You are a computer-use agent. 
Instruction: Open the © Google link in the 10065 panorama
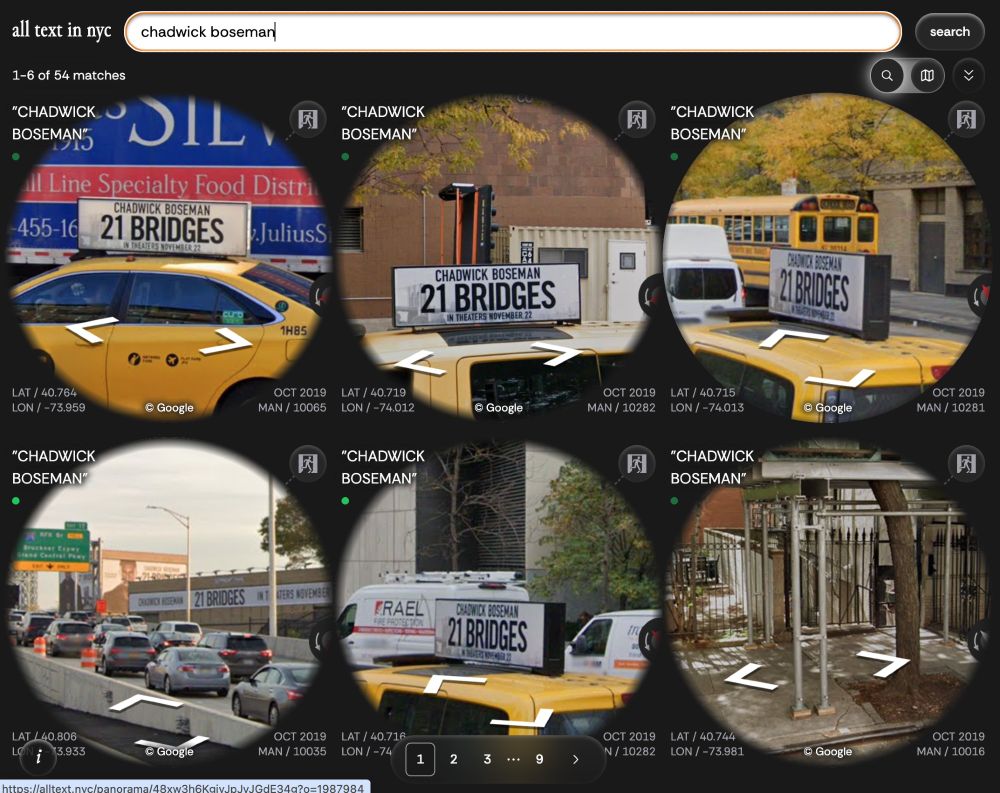(x=169, y=408)
